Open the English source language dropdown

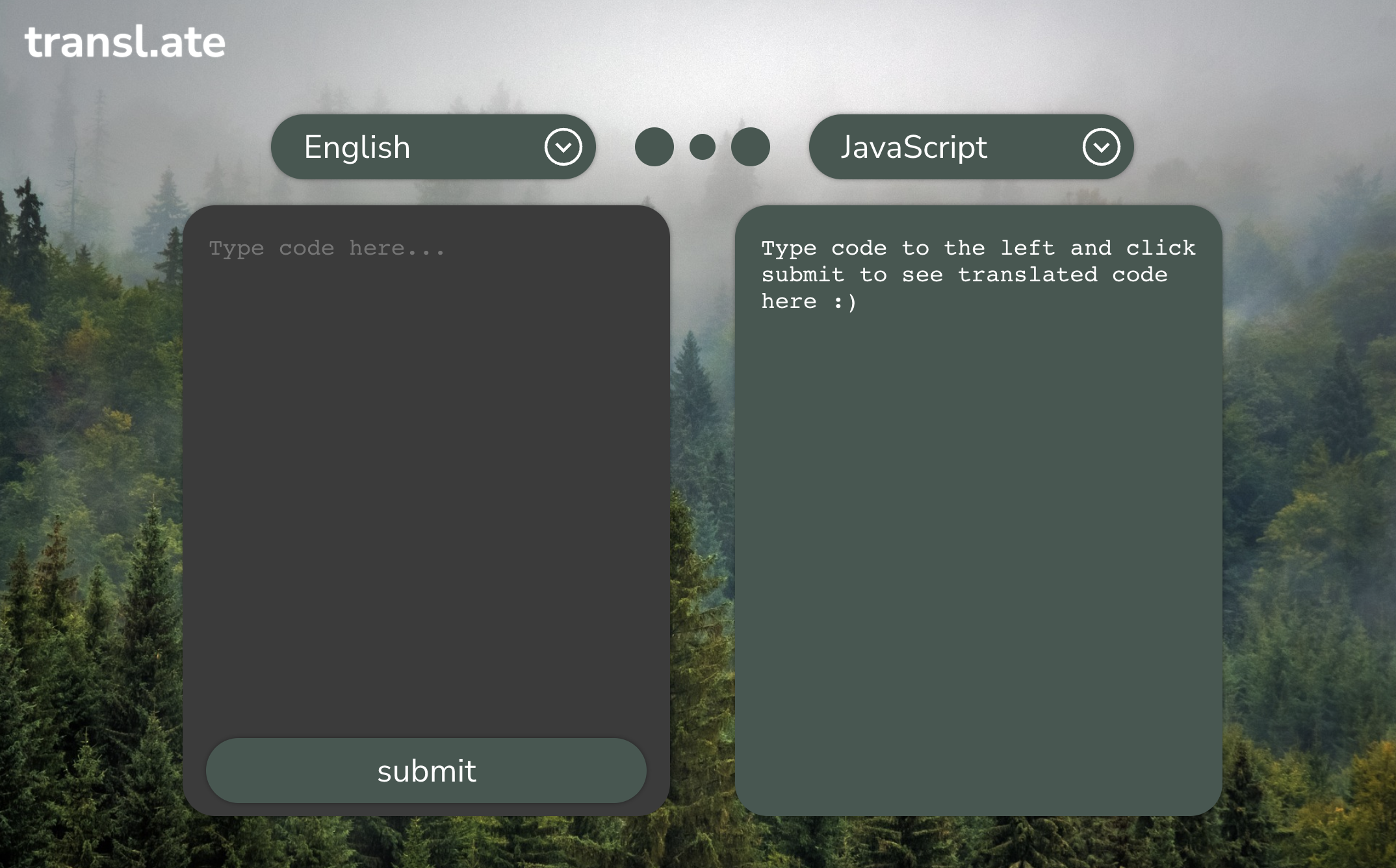433,147
